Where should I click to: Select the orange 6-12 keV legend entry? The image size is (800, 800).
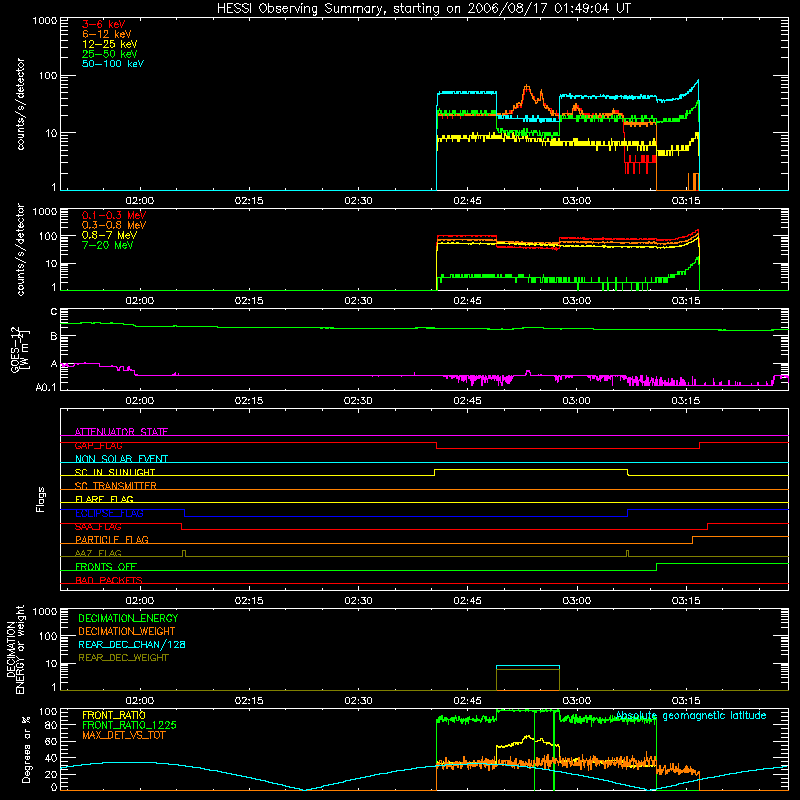tap(106, 34)
